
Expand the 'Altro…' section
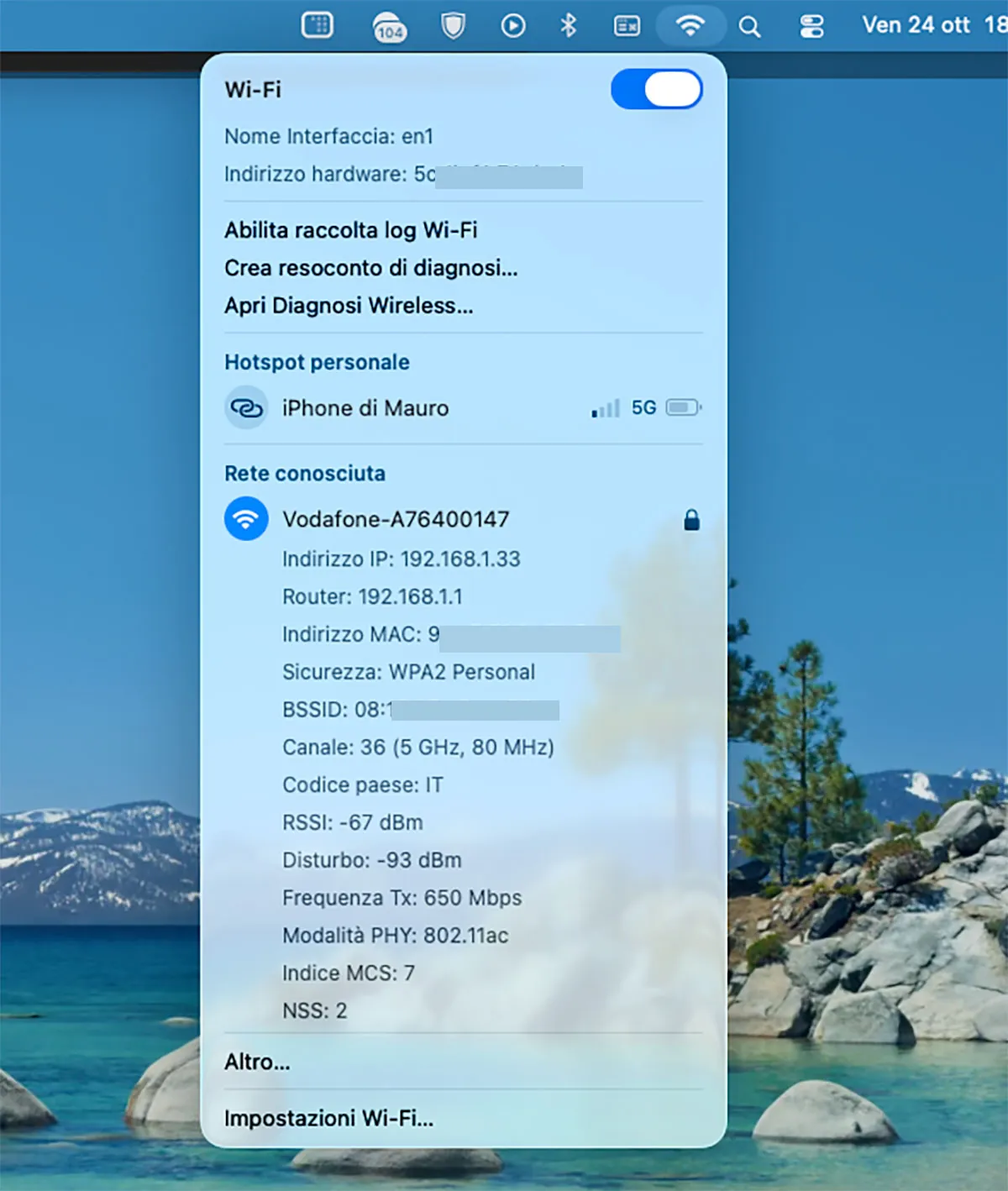coord(256,1062)
